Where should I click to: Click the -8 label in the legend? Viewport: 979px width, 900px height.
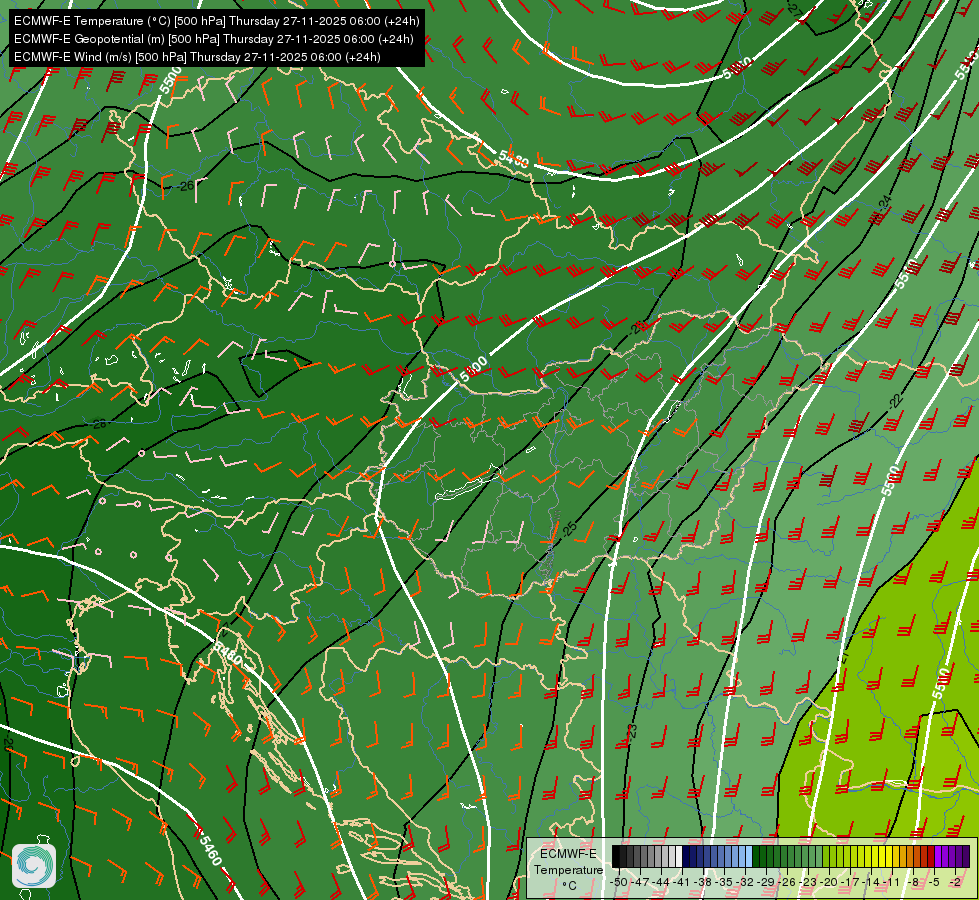coord(913,883)
